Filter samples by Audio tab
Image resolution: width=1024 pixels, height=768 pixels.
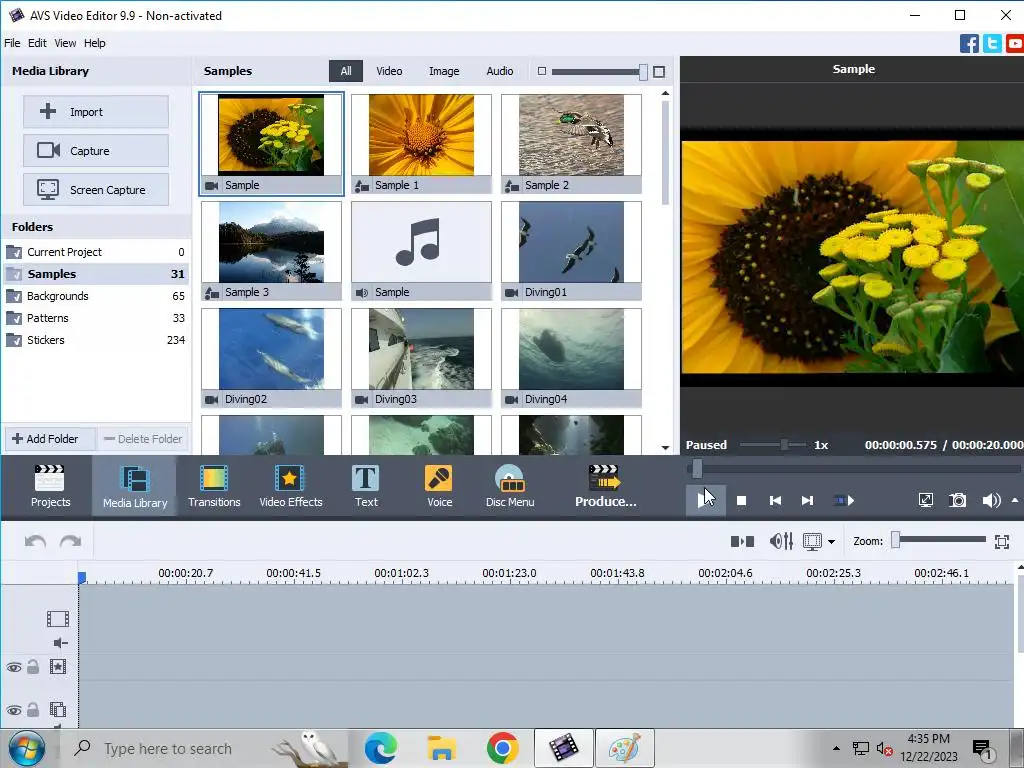coord(500,71)
